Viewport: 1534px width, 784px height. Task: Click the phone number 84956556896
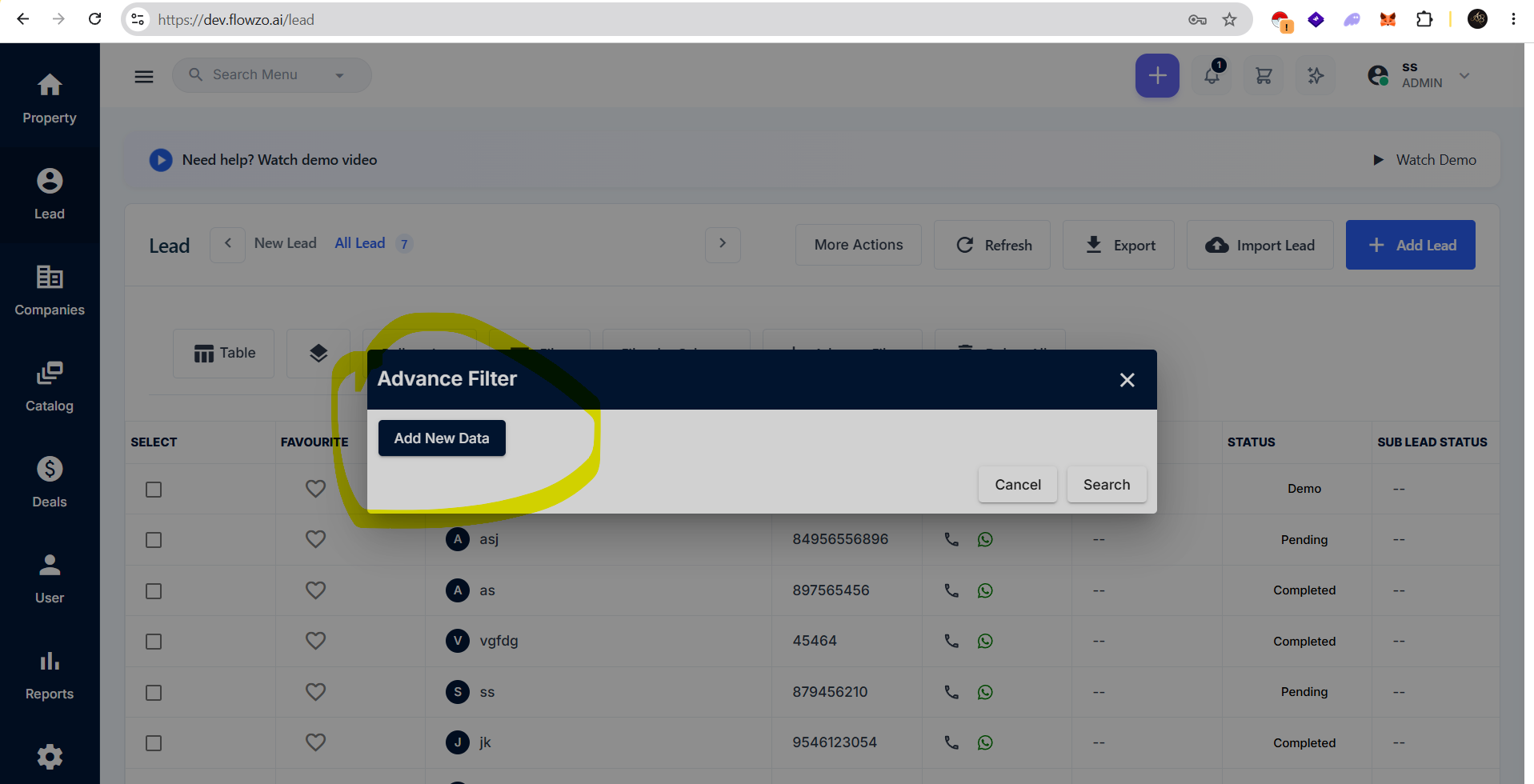tap(840, 539)
